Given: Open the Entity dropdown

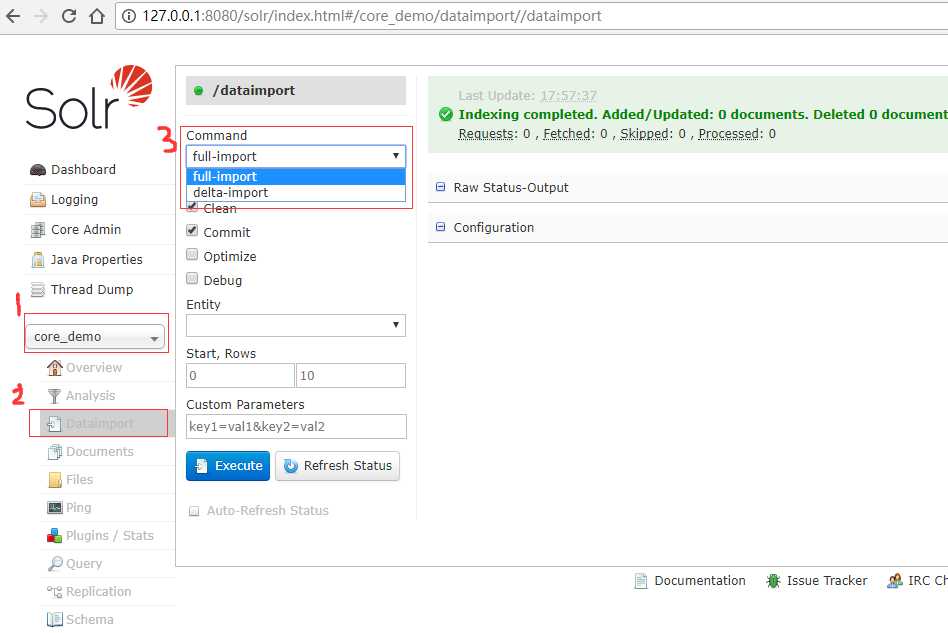Looking at the screenshot, I should (296, 325).
